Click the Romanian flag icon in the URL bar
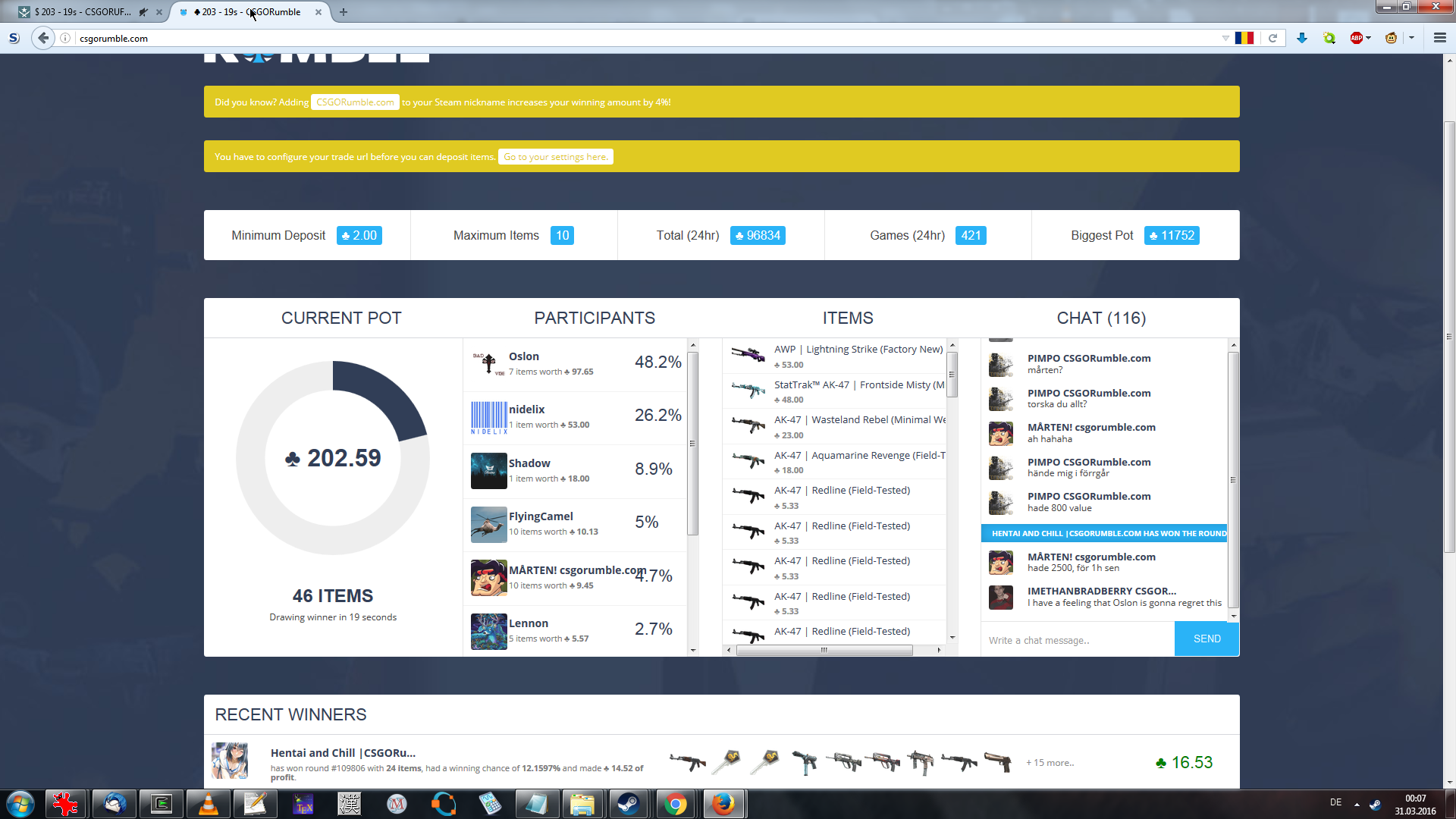 (x=1244, y=38)
